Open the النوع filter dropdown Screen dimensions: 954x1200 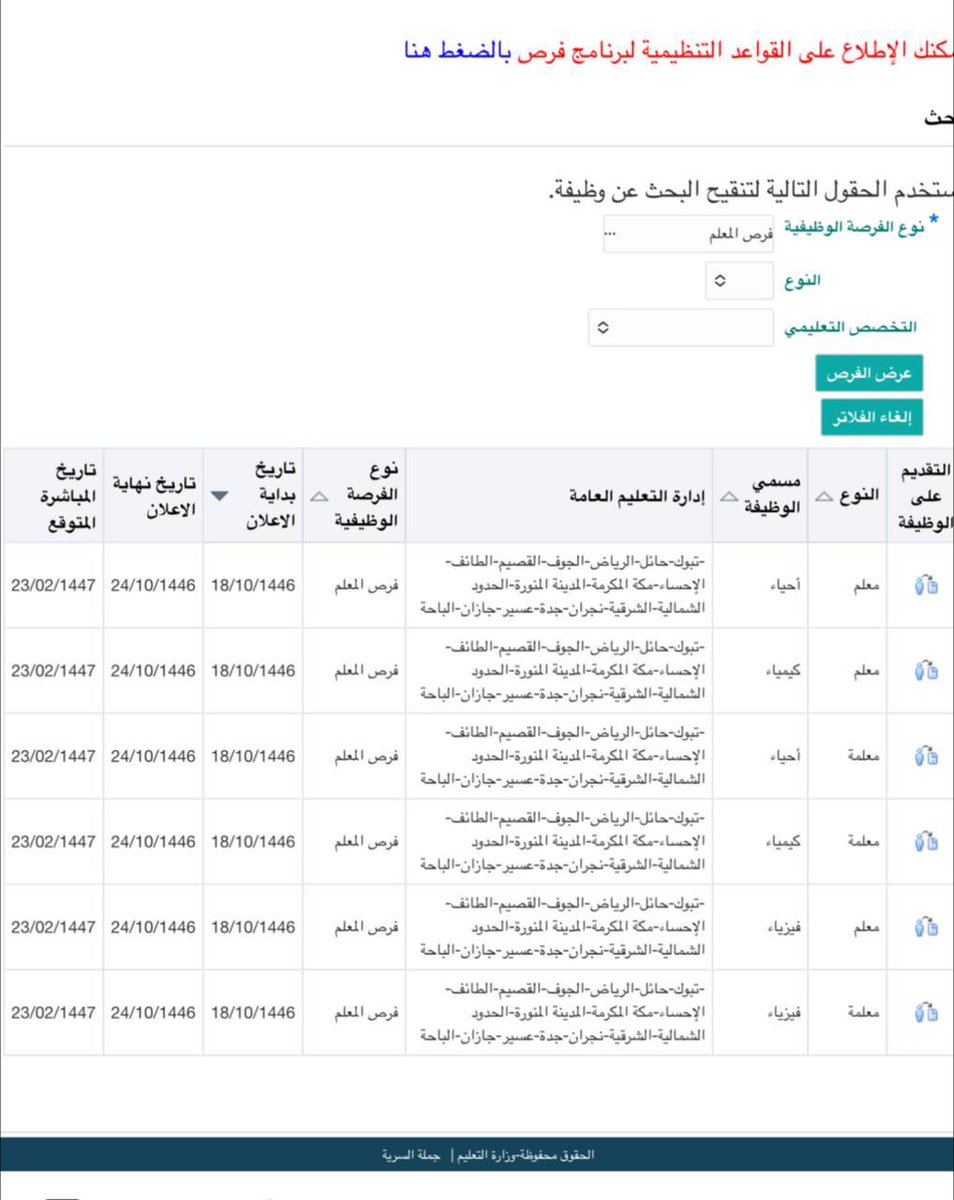[739, 281]
